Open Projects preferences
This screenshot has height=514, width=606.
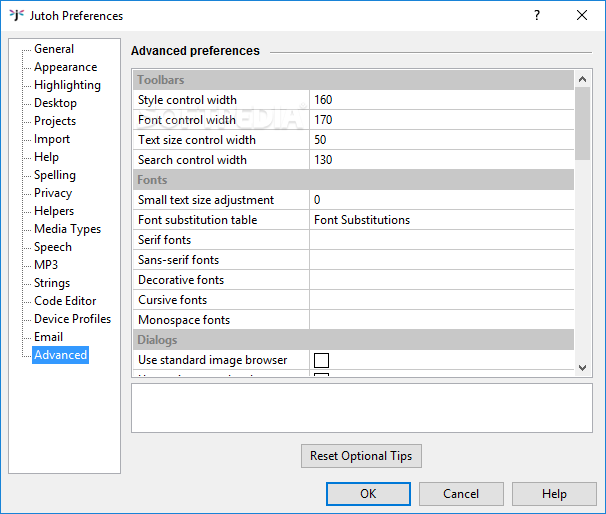(55, 121)
